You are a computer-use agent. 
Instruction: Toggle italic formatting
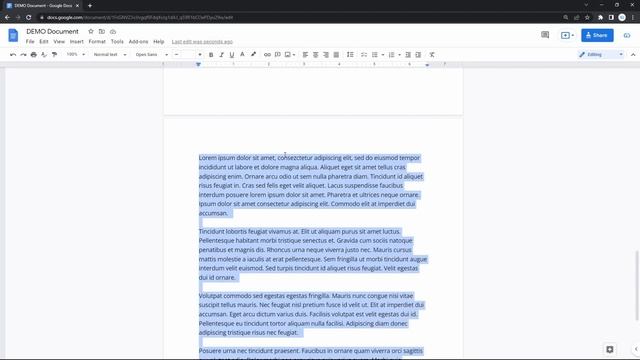tap(221, 55)
